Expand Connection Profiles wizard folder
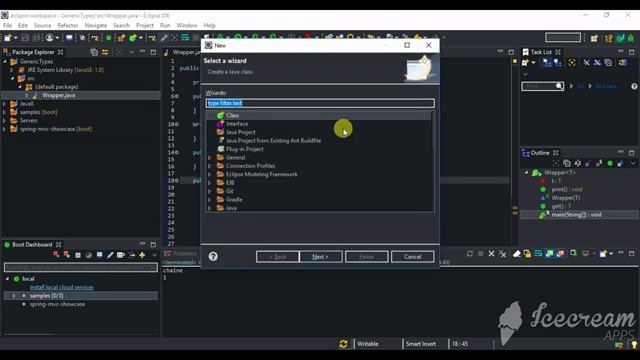640x360 pixels. (x=210, y=166)
